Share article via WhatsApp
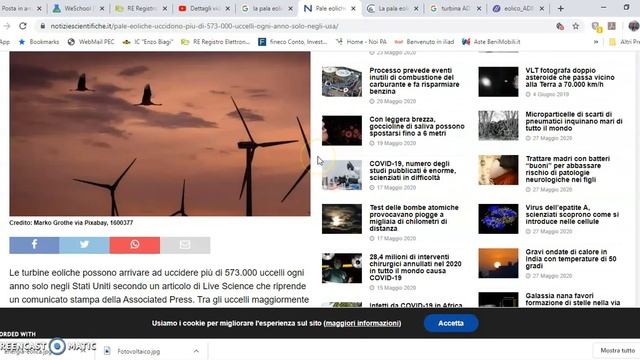 pyautogui.click(x=135, y=245)
